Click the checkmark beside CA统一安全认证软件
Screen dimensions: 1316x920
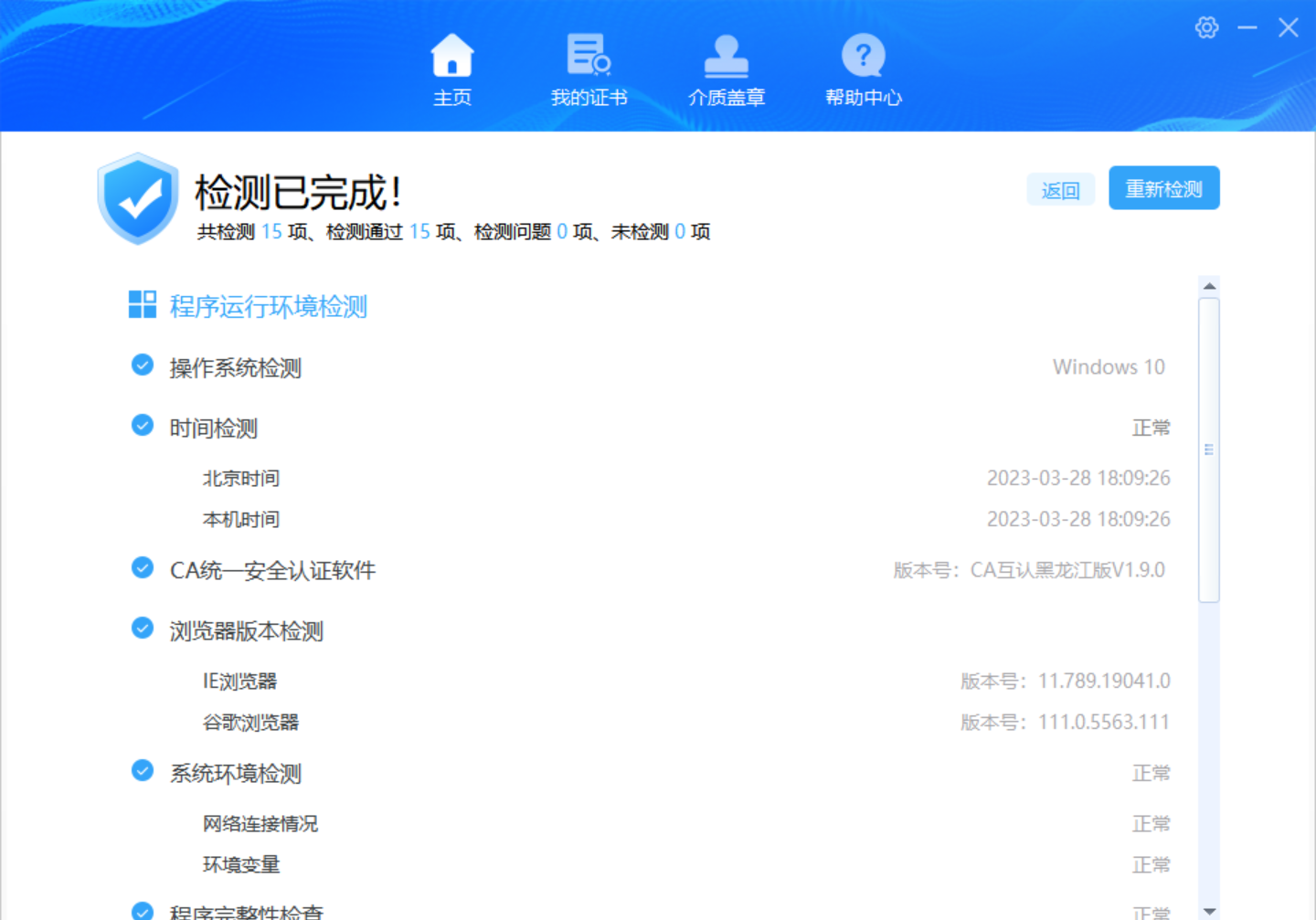143,568
